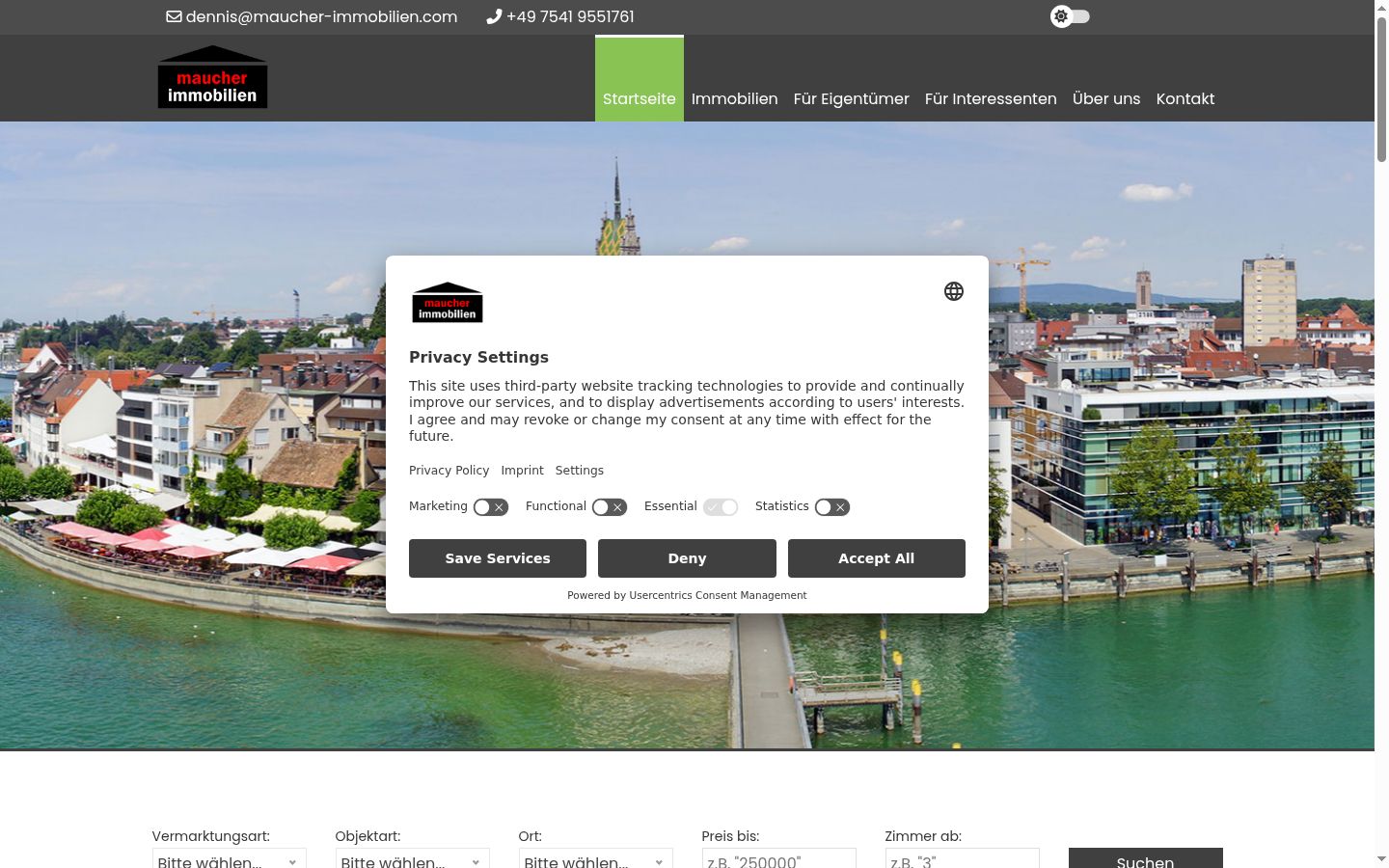Click the Deny button
The image size is (1389, 868).
(x=687, y=558)
